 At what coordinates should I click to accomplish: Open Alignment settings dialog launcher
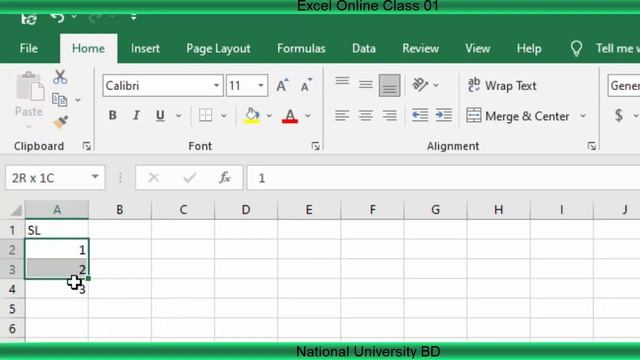coord(592,146)
